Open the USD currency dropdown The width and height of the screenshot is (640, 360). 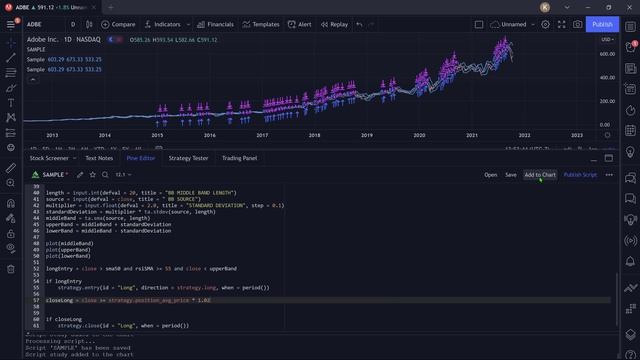(x=607, y=40)
